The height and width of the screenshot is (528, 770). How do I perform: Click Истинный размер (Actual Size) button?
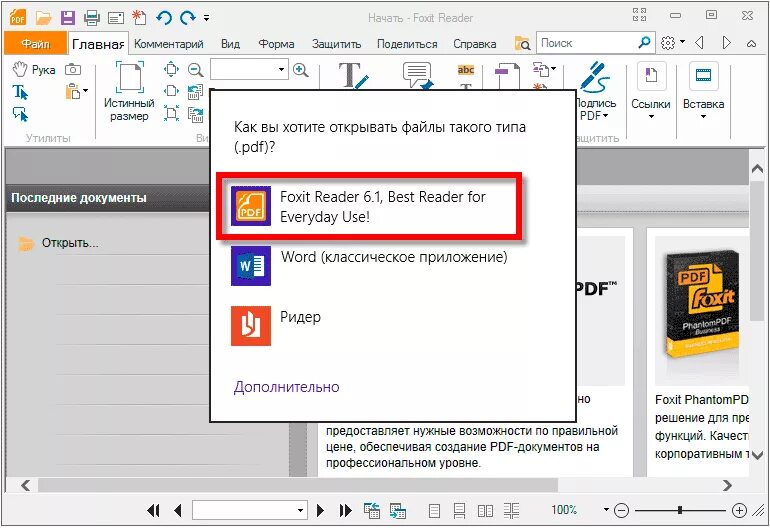tap(129, 92)
